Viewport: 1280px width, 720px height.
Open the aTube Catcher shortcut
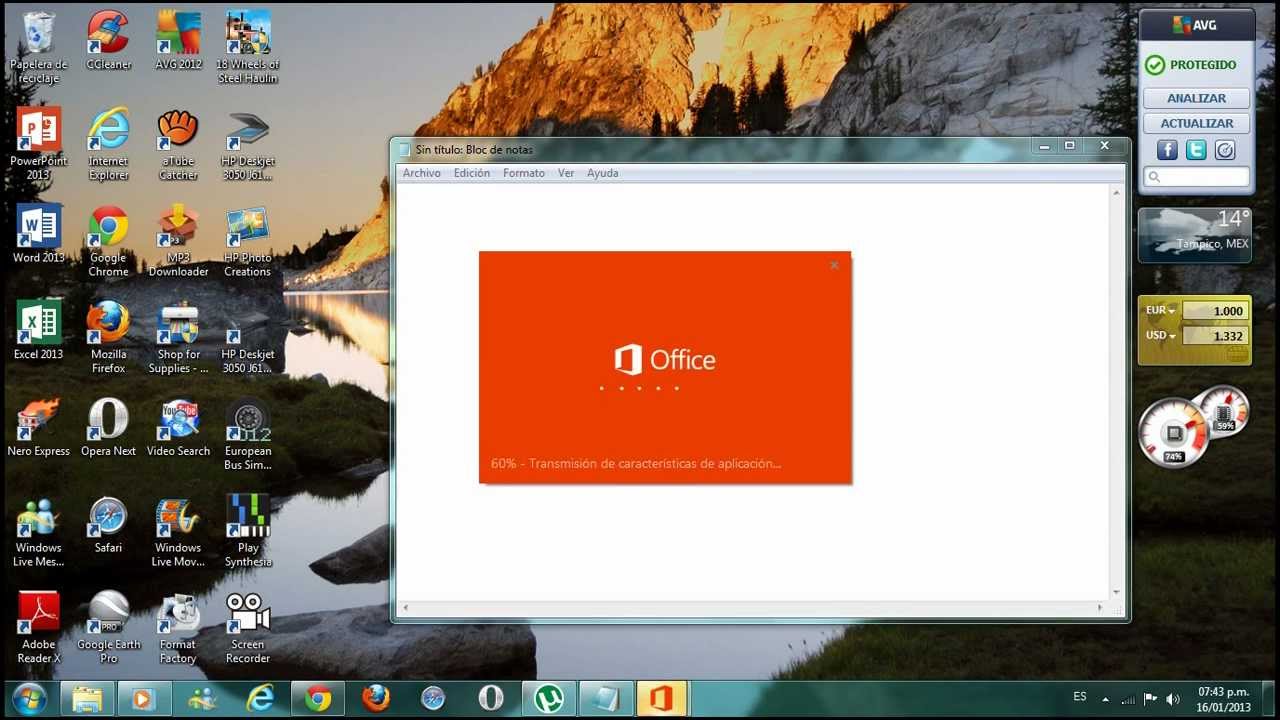tap(178, 144)
